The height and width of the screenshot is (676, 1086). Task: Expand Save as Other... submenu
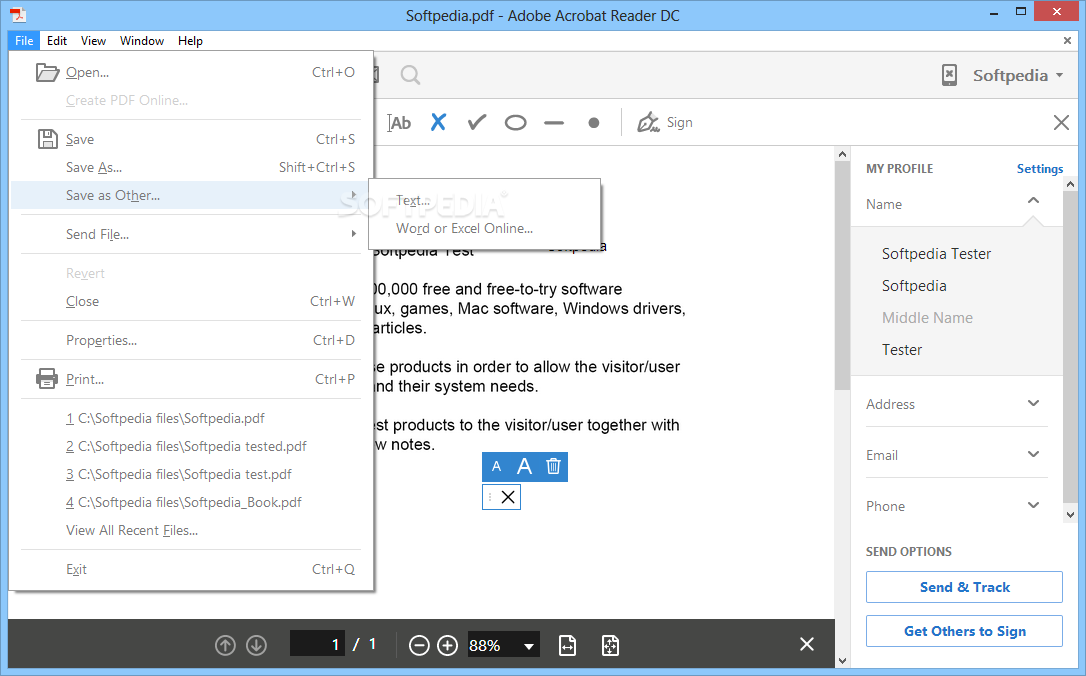pos(192,195)
